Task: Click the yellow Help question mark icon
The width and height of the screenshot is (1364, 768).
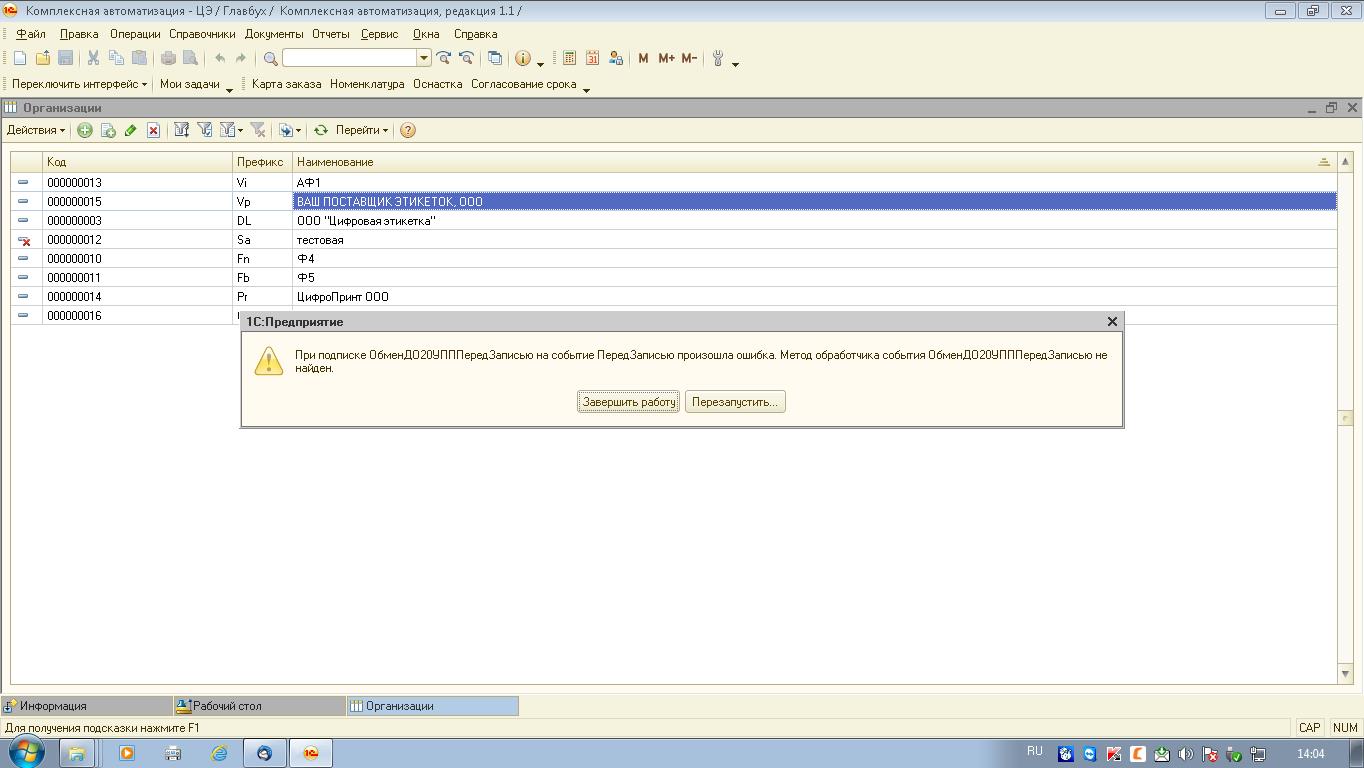Action: pyautogui.click(x=408, y=130)
